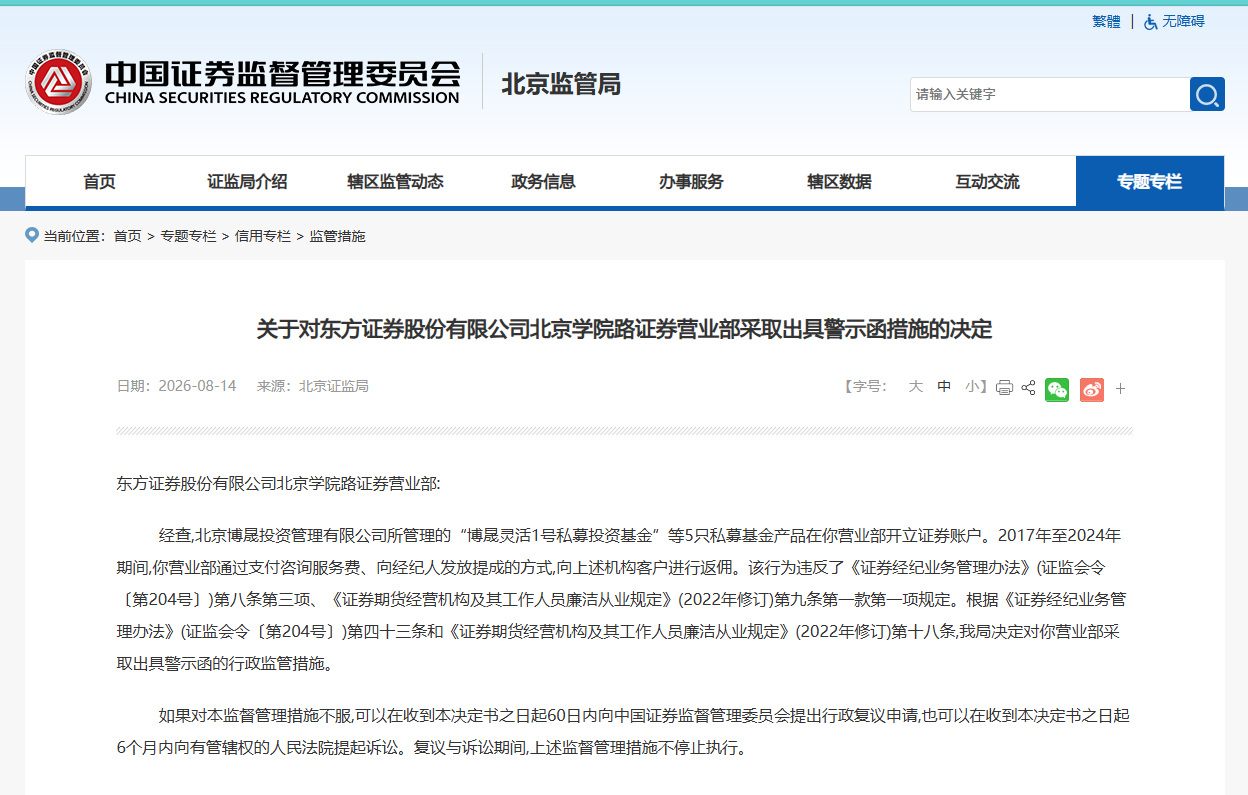Open the 政务信息 navigation tab
This screenshot has width=1248, height=795.
(543, 182)
